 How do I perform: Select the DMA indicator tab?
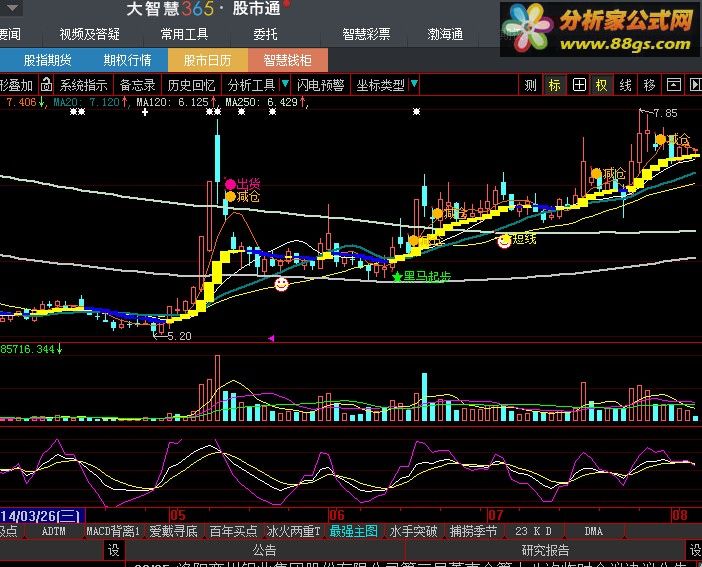point(593,531)
